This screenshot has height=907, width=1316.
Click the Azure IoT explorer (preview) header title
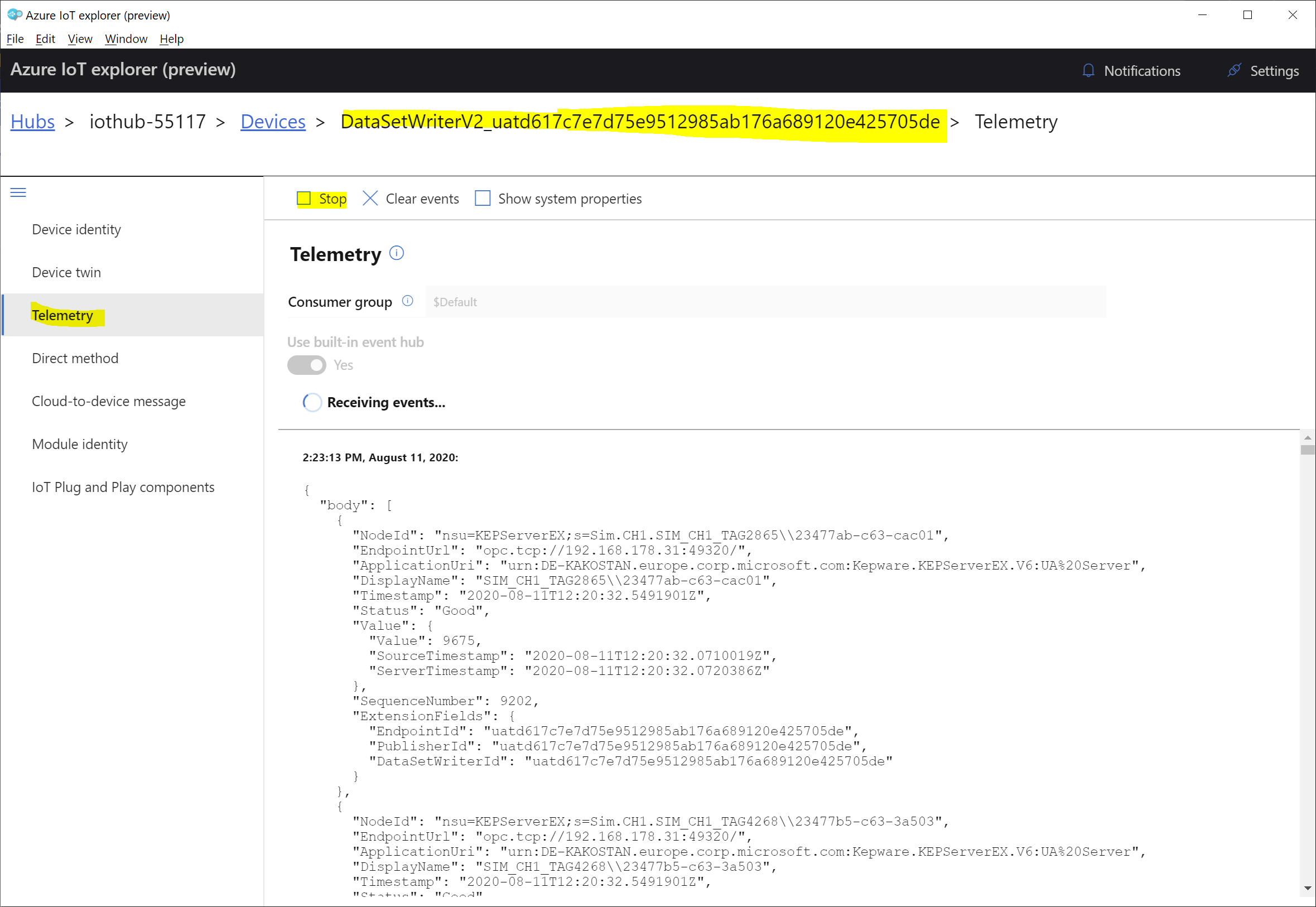[x=123, y=69]
